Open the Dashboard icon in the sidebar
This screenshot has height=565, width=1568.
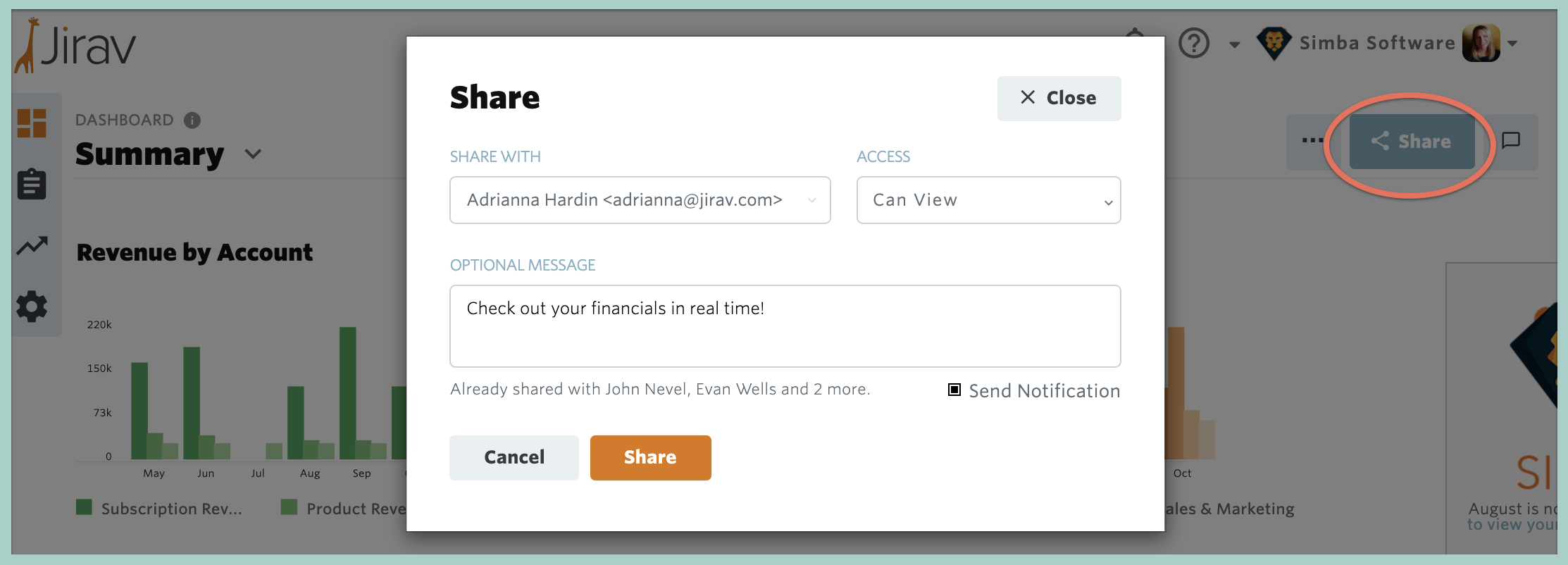click(x=32, y=123)
